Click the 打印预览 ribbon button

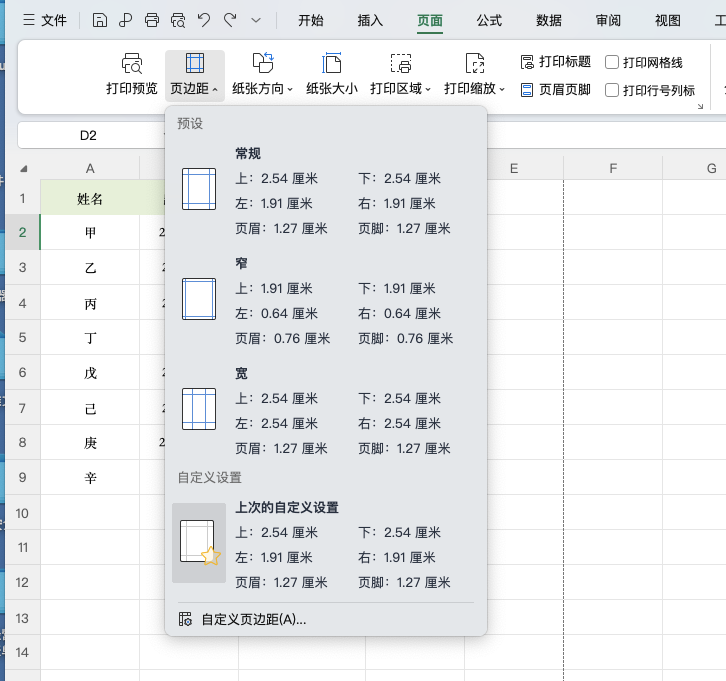pyautogui.click(x=132, y=75)
